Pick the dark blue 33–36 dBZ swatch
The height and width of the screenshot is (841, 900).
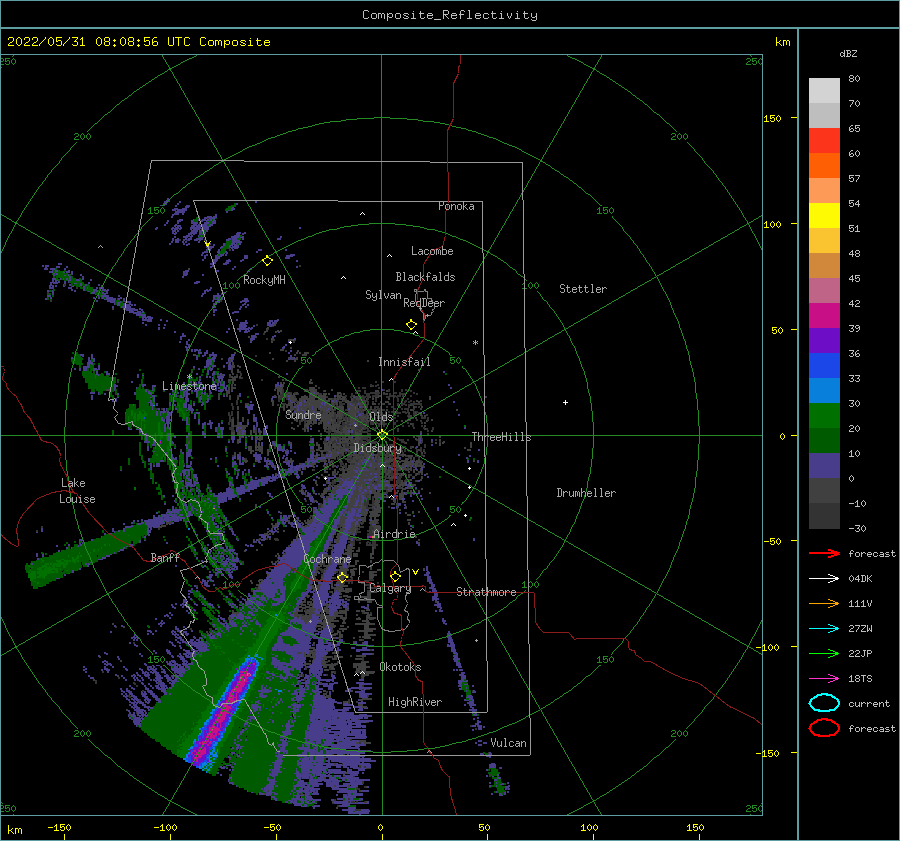[x=824, y=366]
